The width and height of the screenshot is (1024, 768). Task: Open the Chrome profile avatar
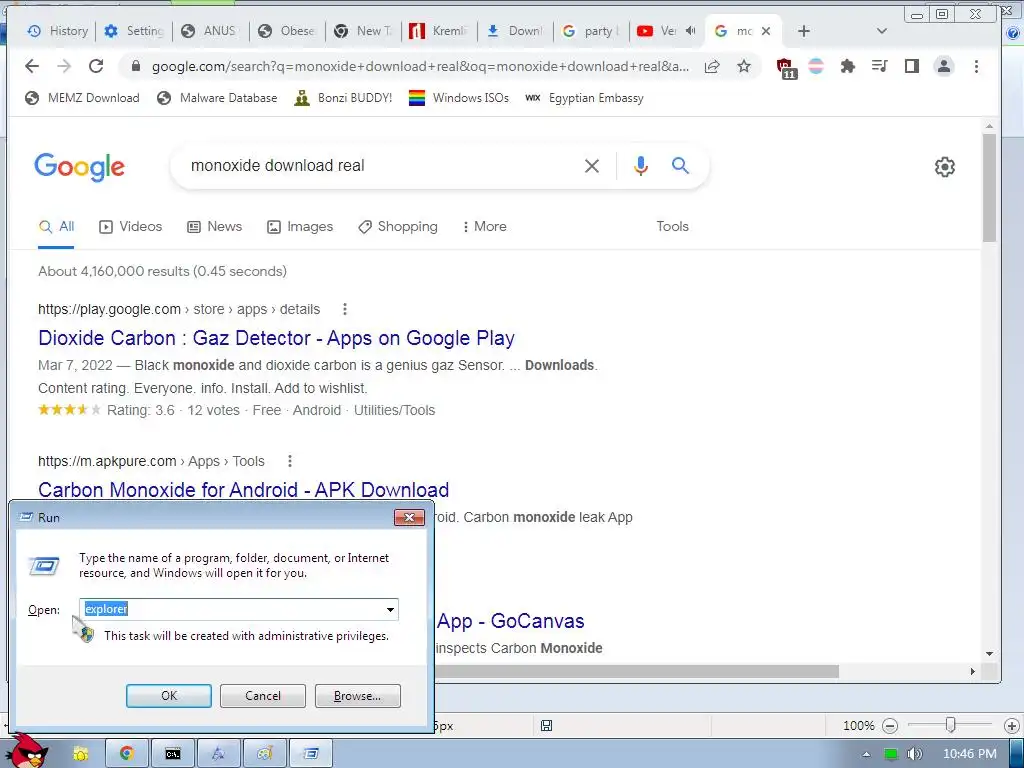pos(944,66)
